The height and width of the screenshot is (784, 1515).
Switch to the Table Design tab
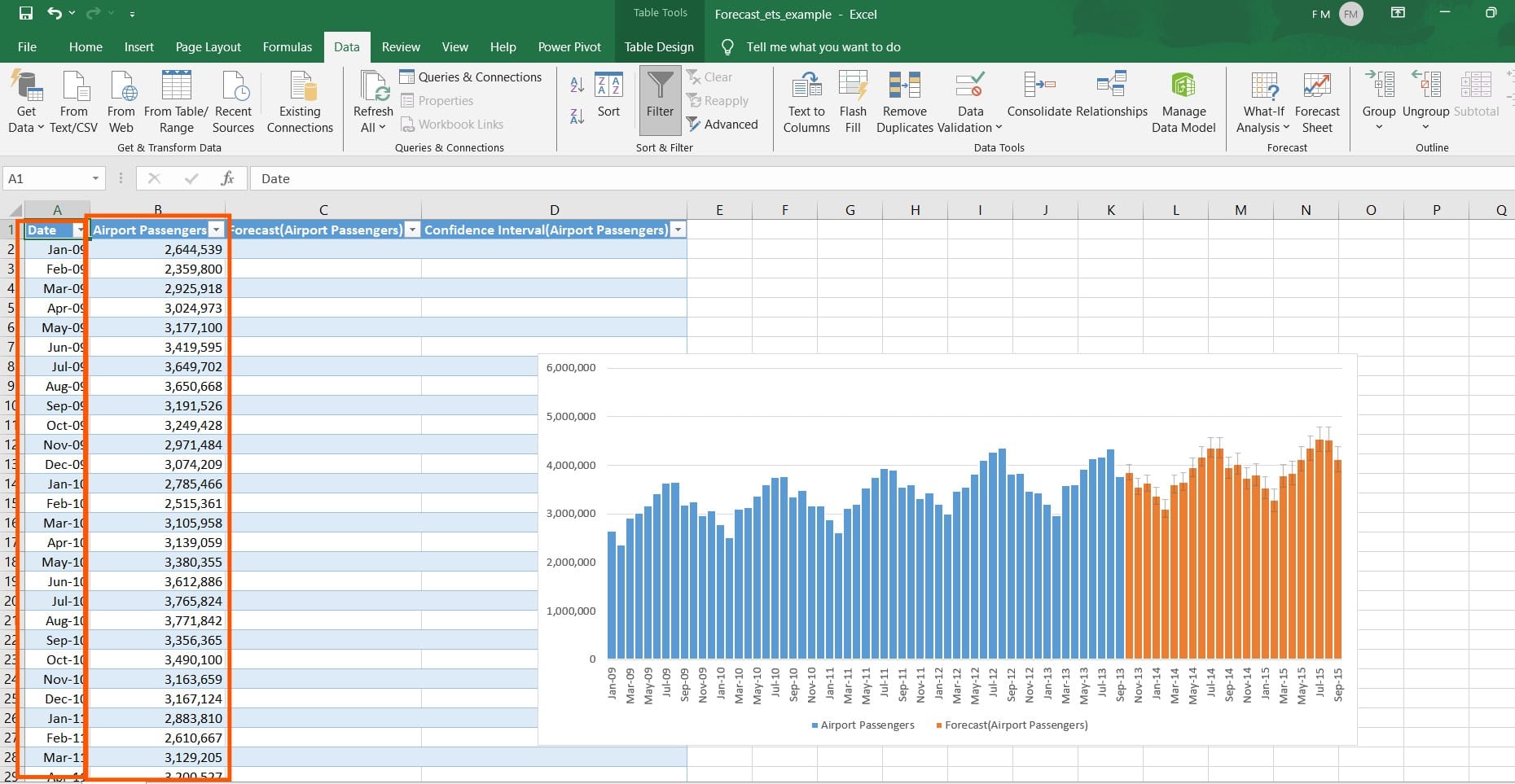coord(659,46)
